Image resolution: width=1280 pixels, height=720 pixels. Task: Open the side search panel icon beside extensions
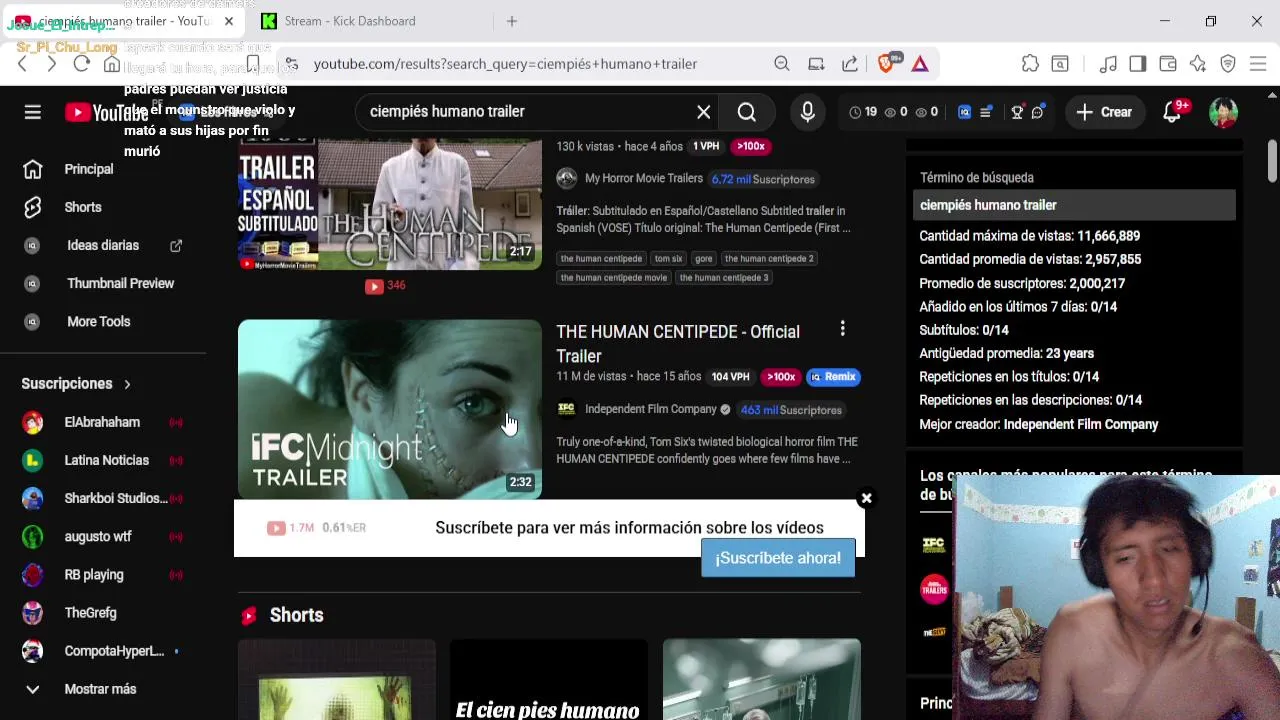click(x=1060, y=64)
